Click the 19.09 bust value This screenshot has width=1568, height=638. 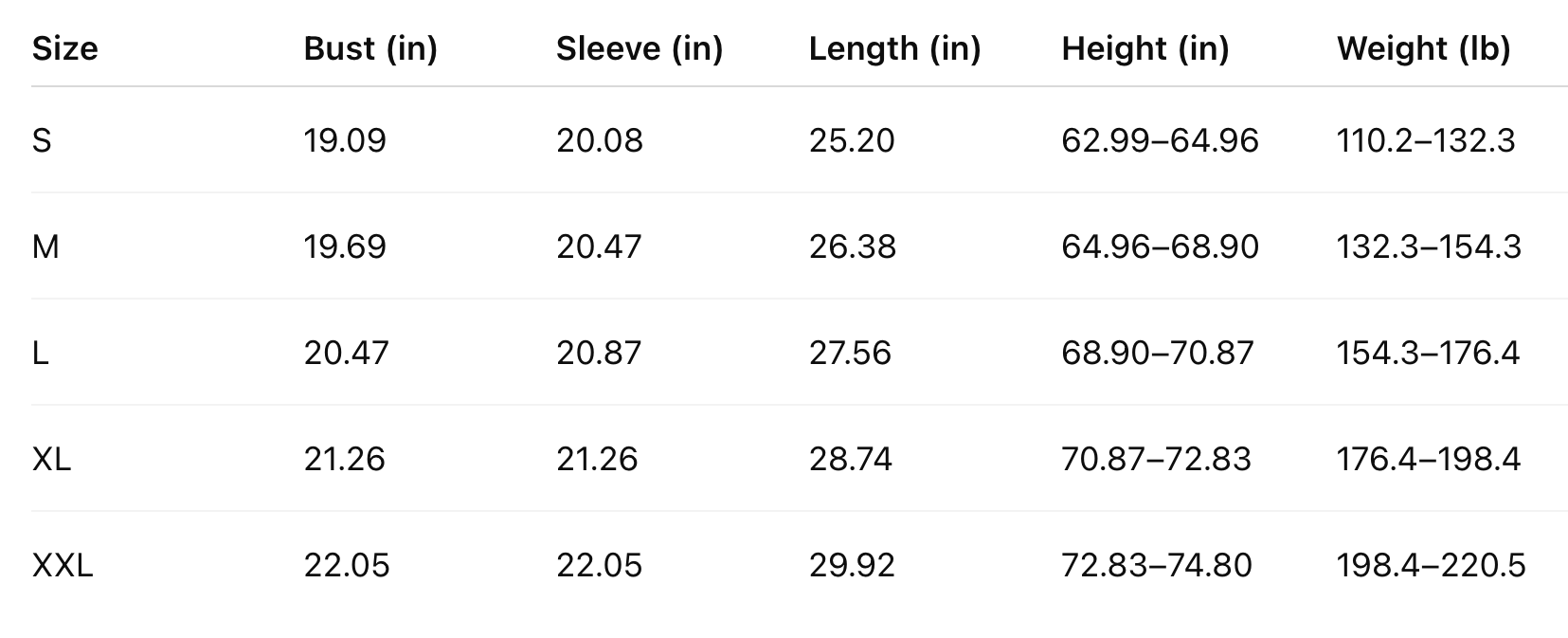click(345, 140)
